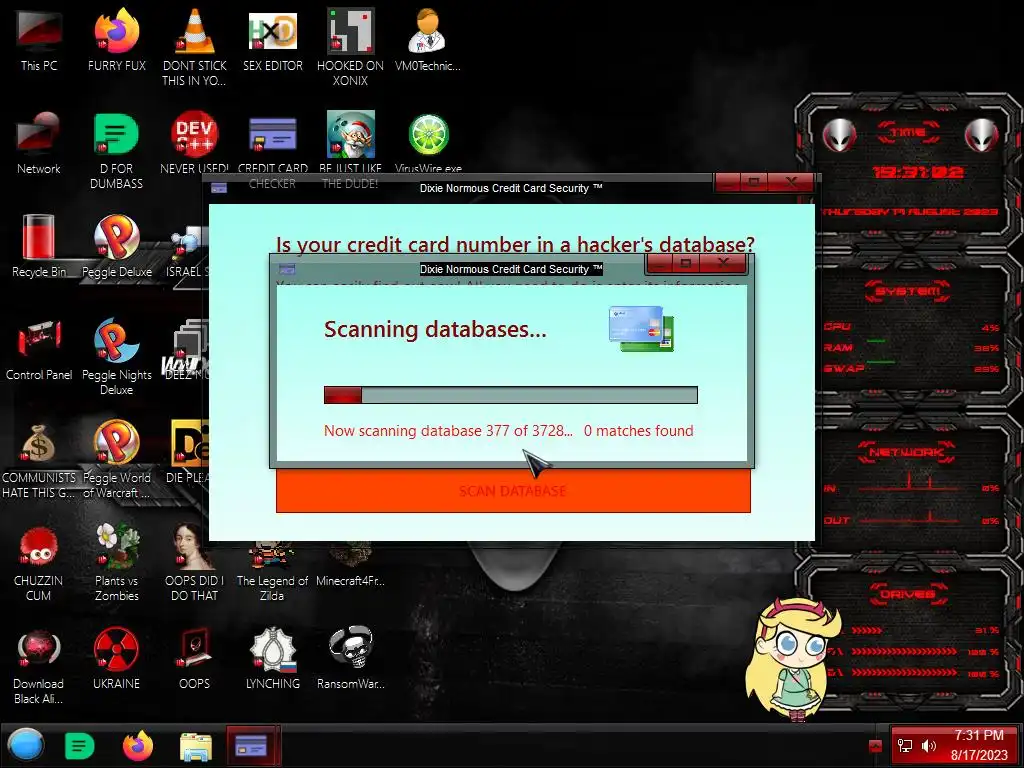Open the CHUZZIN CUM red fuzzy icon
Viewport: 1024px width, 768px height.
pyautogui.click(x=39, y=563)
